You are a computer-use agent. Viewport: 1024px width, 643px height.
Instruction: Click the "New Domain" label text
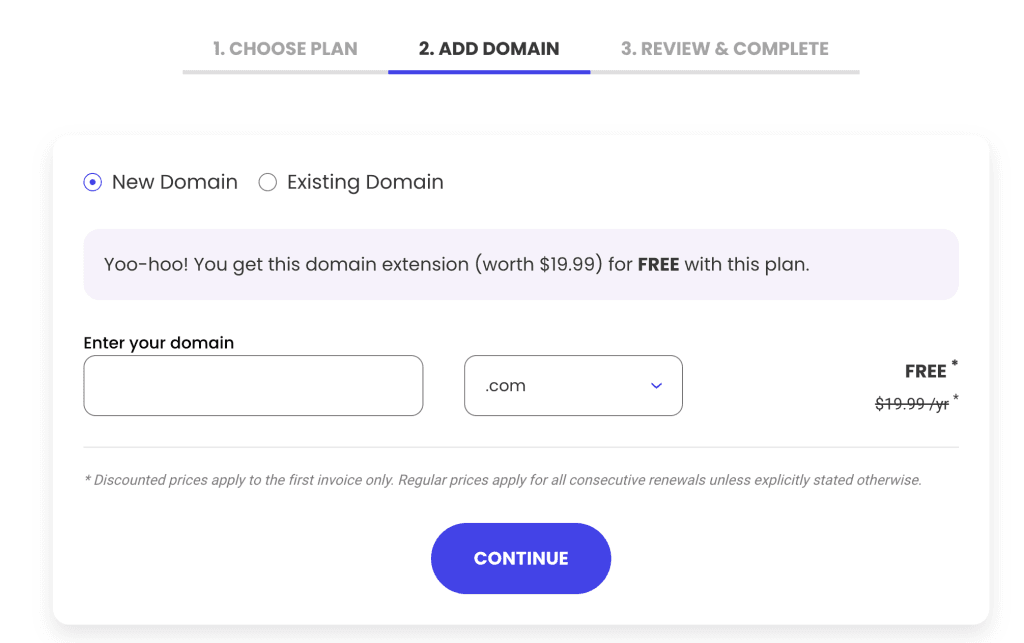(175, 182)
